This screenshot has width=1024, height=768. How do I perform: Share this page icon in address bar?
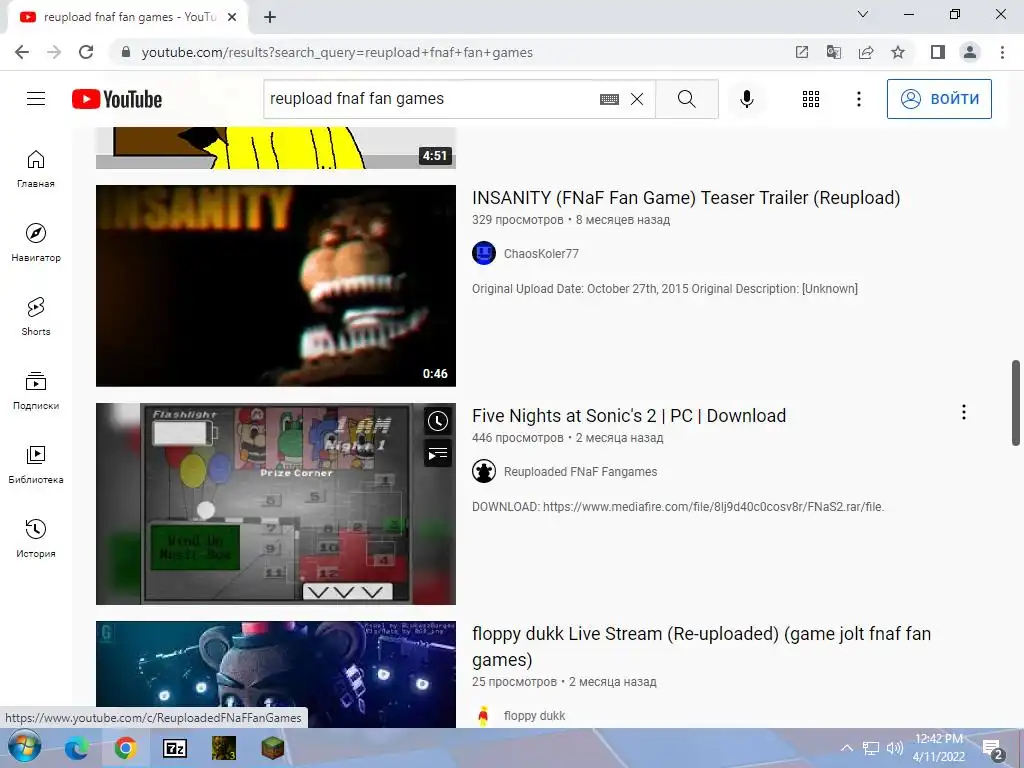tap(865, 52)
